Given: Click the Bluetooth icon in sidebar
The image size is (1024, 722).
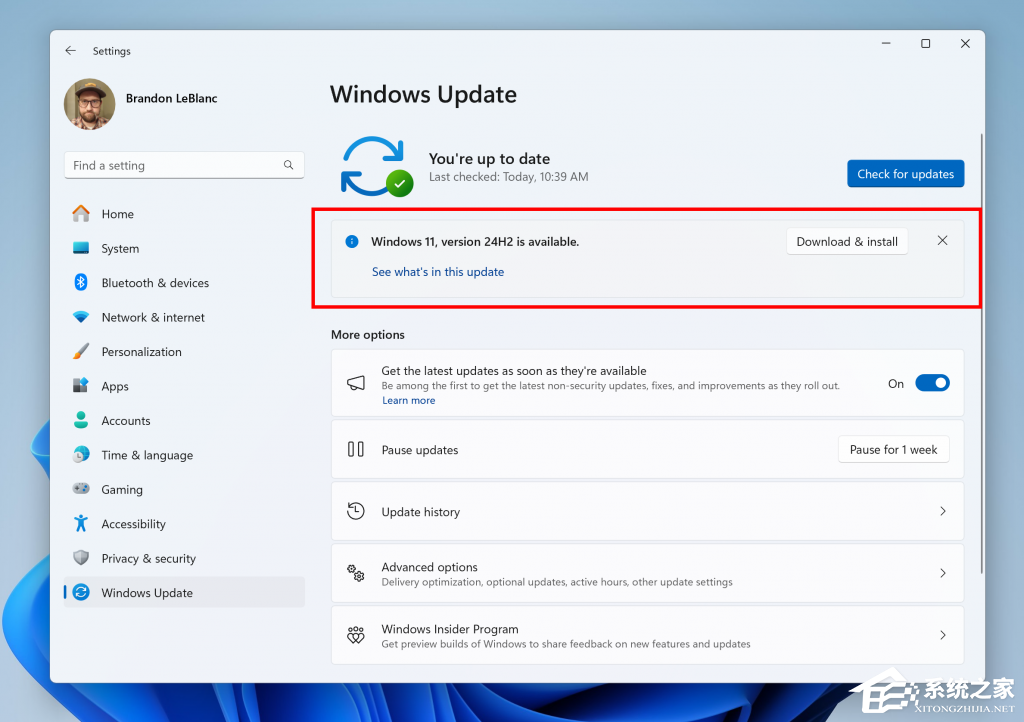Looking at the screenshot, I should (x=81, y=282).
